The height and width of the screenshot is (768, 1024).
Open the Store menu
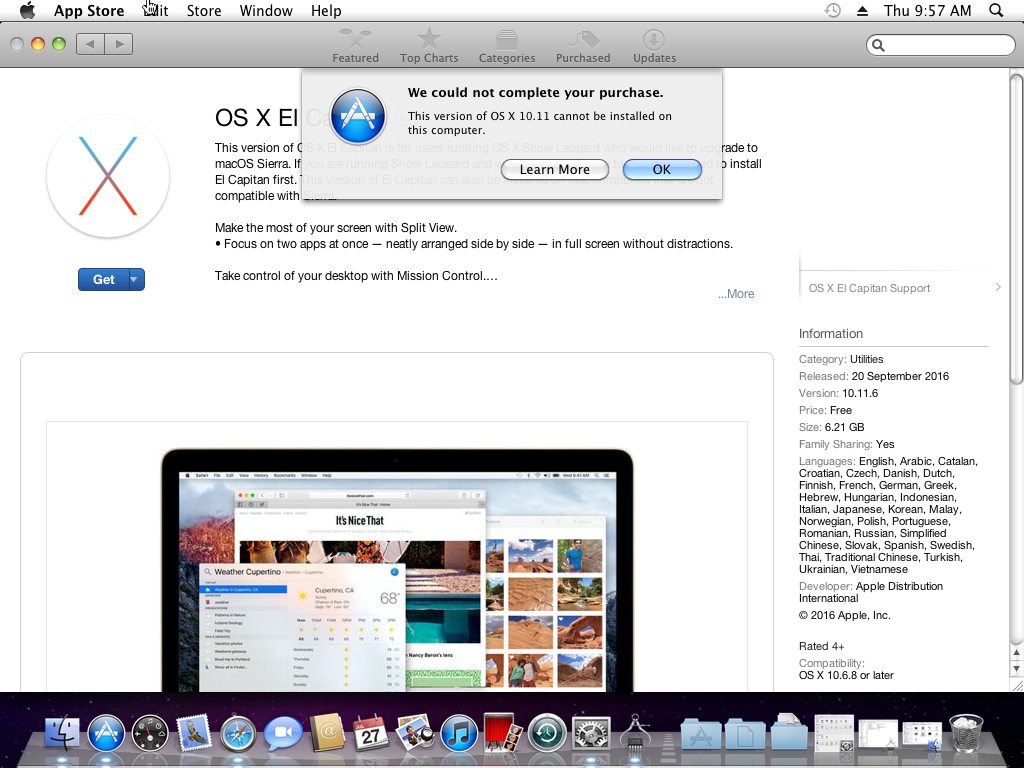[204, 10]
